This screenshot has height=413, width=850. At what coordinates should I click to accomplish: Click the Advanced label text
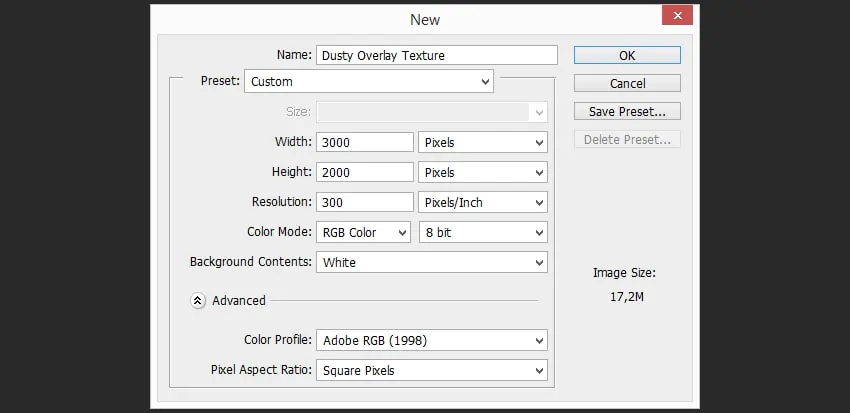pos(239,301)
